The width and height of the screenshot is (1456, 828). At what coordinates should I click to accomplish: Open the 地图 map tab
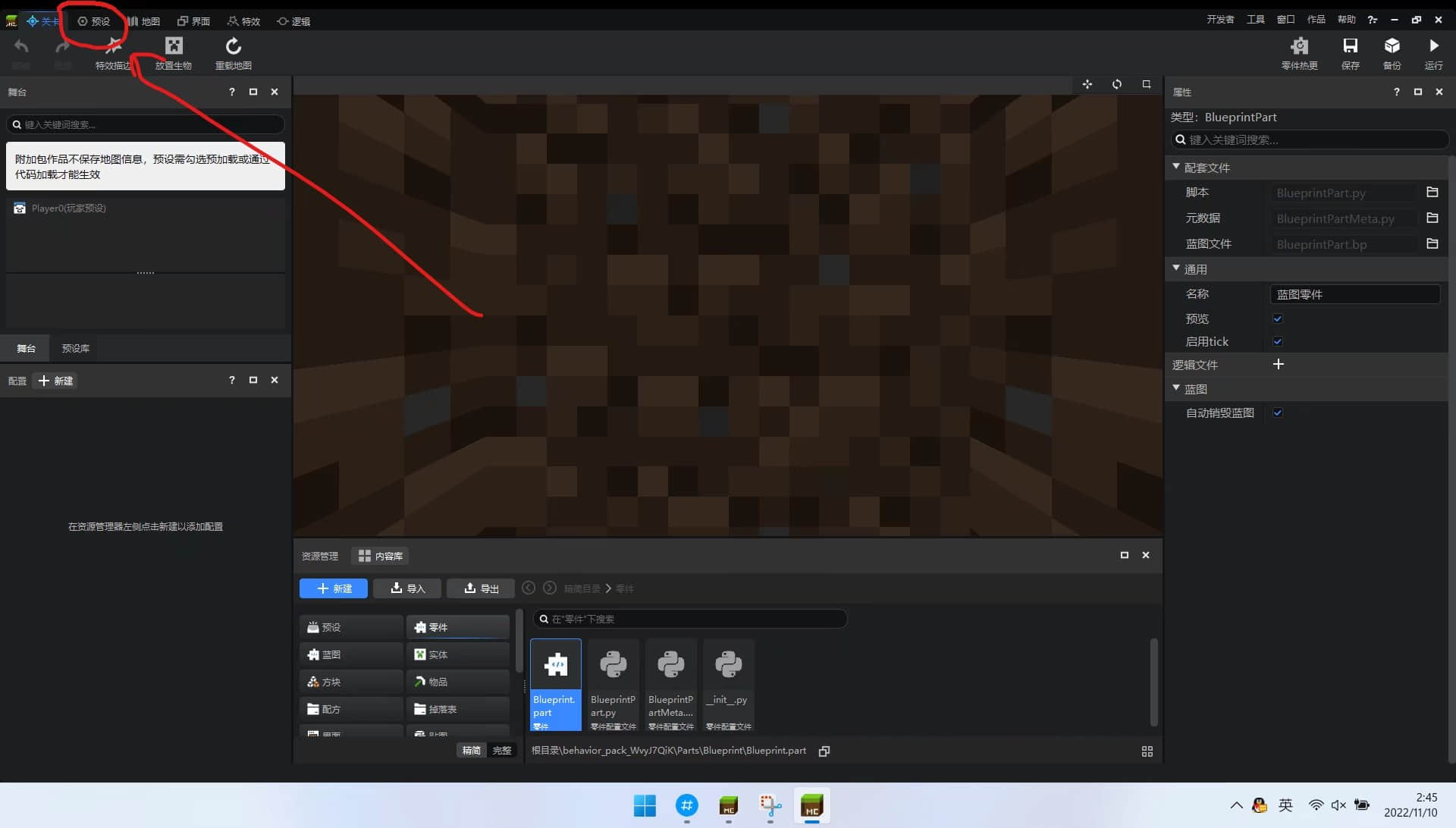click(144, 21)
